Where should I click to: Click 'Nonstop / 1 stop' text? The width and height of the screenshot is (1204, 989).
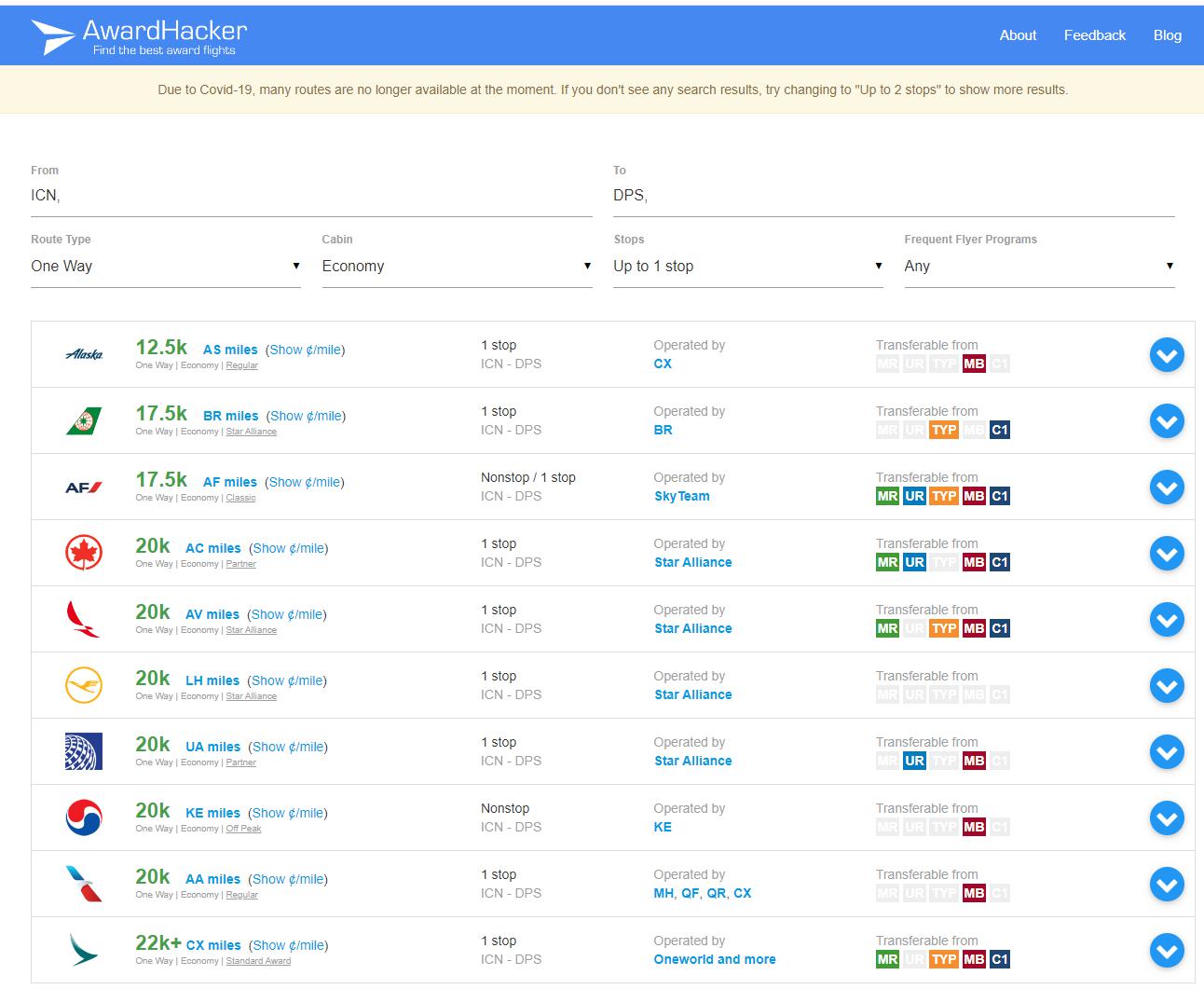tap(528, 477)
